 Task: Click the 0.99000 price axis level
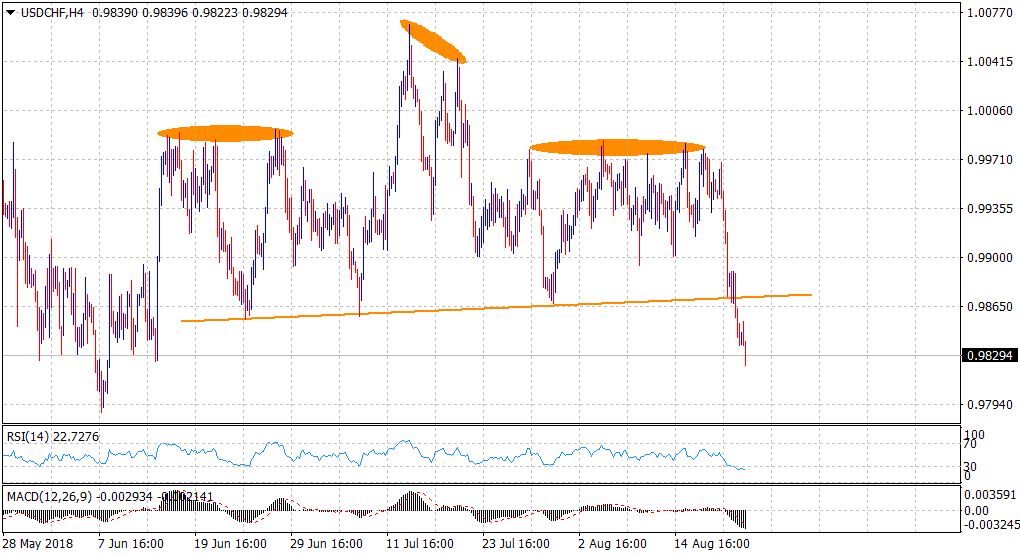(987, 258)
